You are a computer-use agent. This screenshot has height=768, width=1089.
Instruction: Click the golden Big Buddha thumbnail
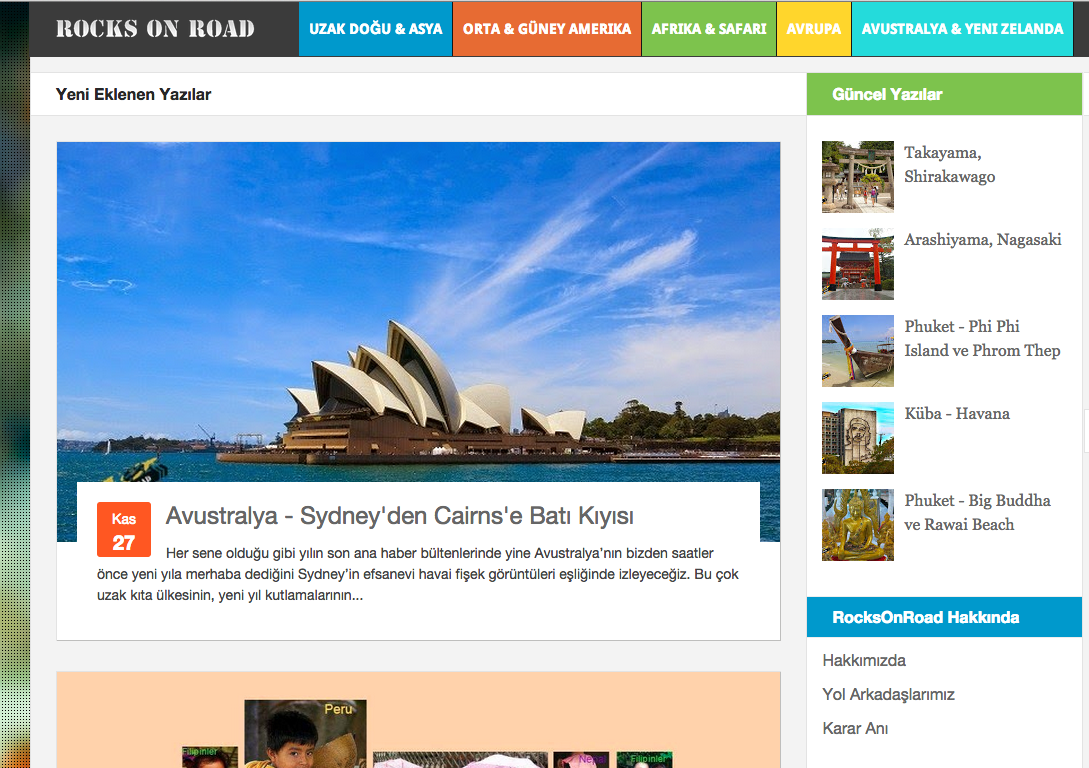[857, 525]
